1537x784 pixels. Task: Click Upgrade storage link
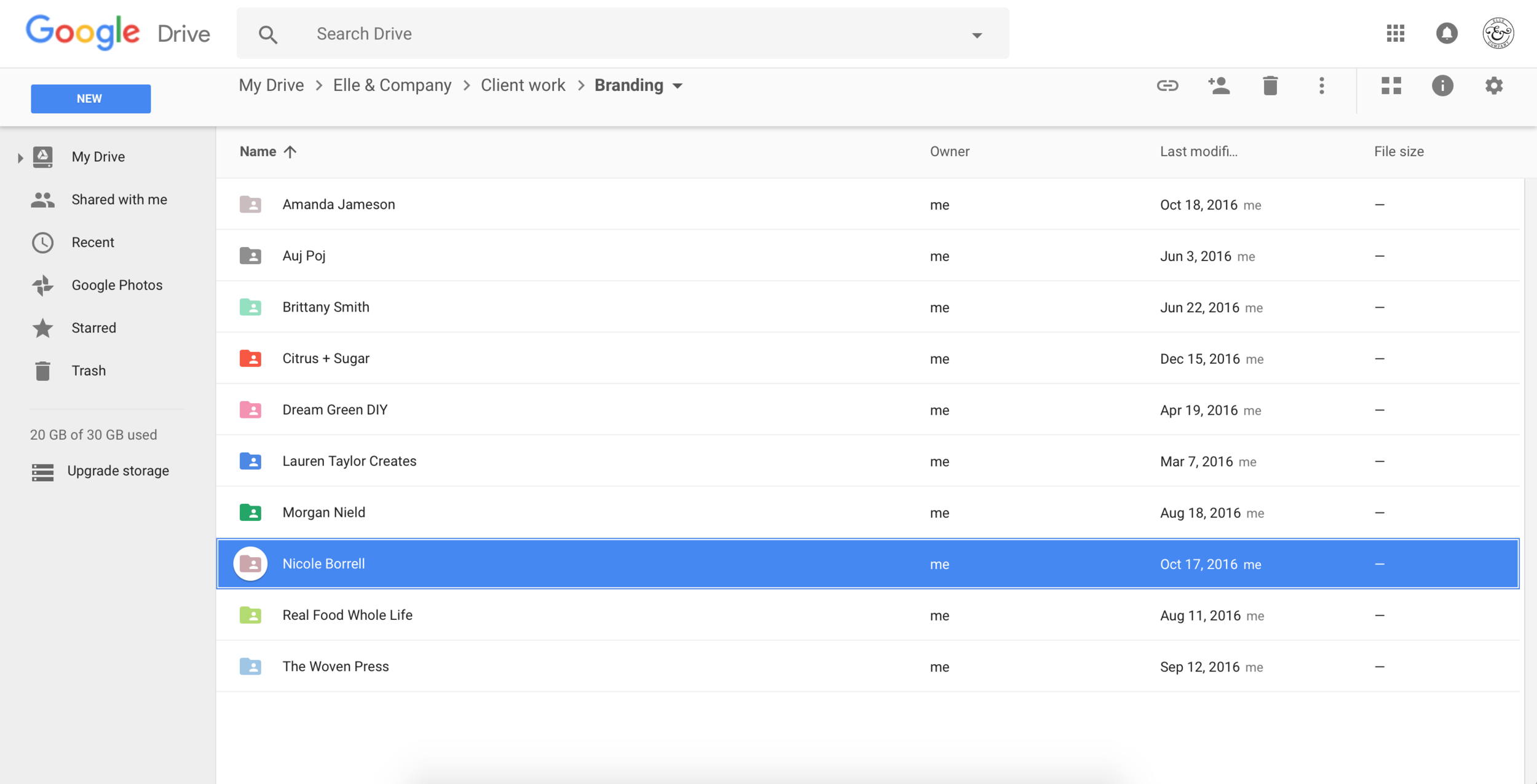[118, 471]
